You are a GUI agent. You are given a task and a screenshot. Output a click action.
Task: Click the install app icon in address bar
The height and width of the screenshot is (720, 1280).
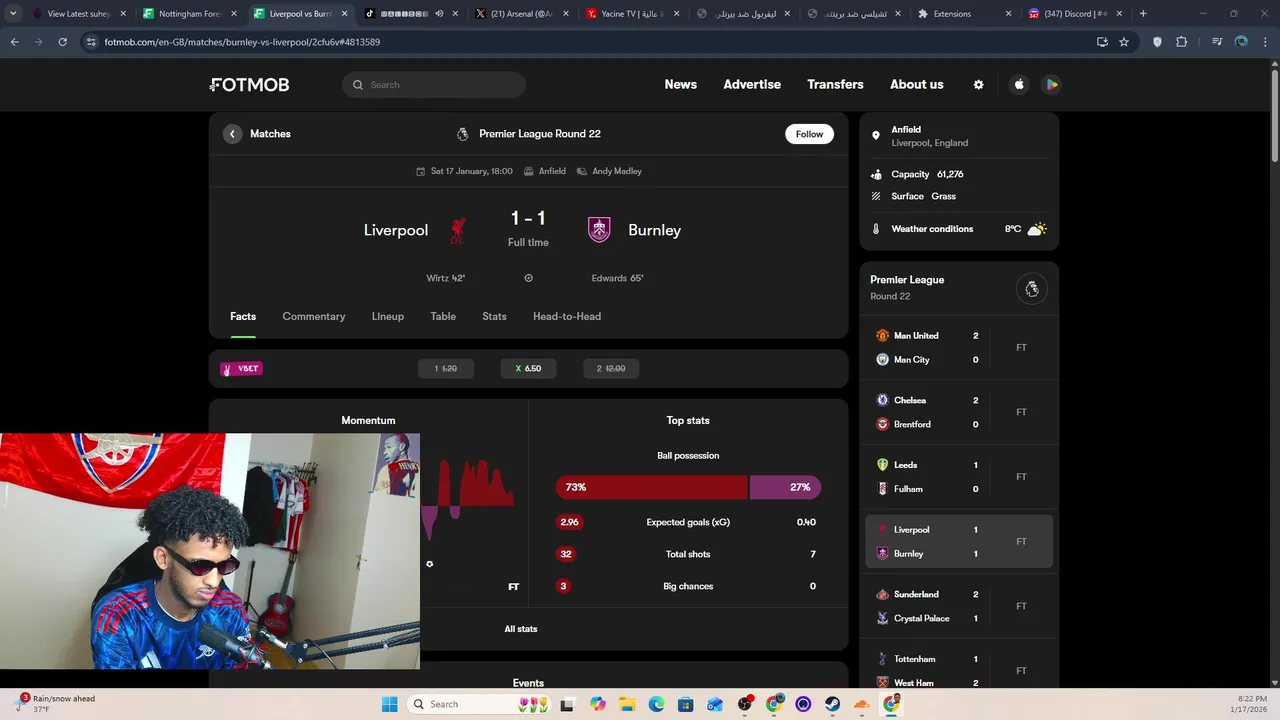pyautogui.click(x=1102, y=42)
